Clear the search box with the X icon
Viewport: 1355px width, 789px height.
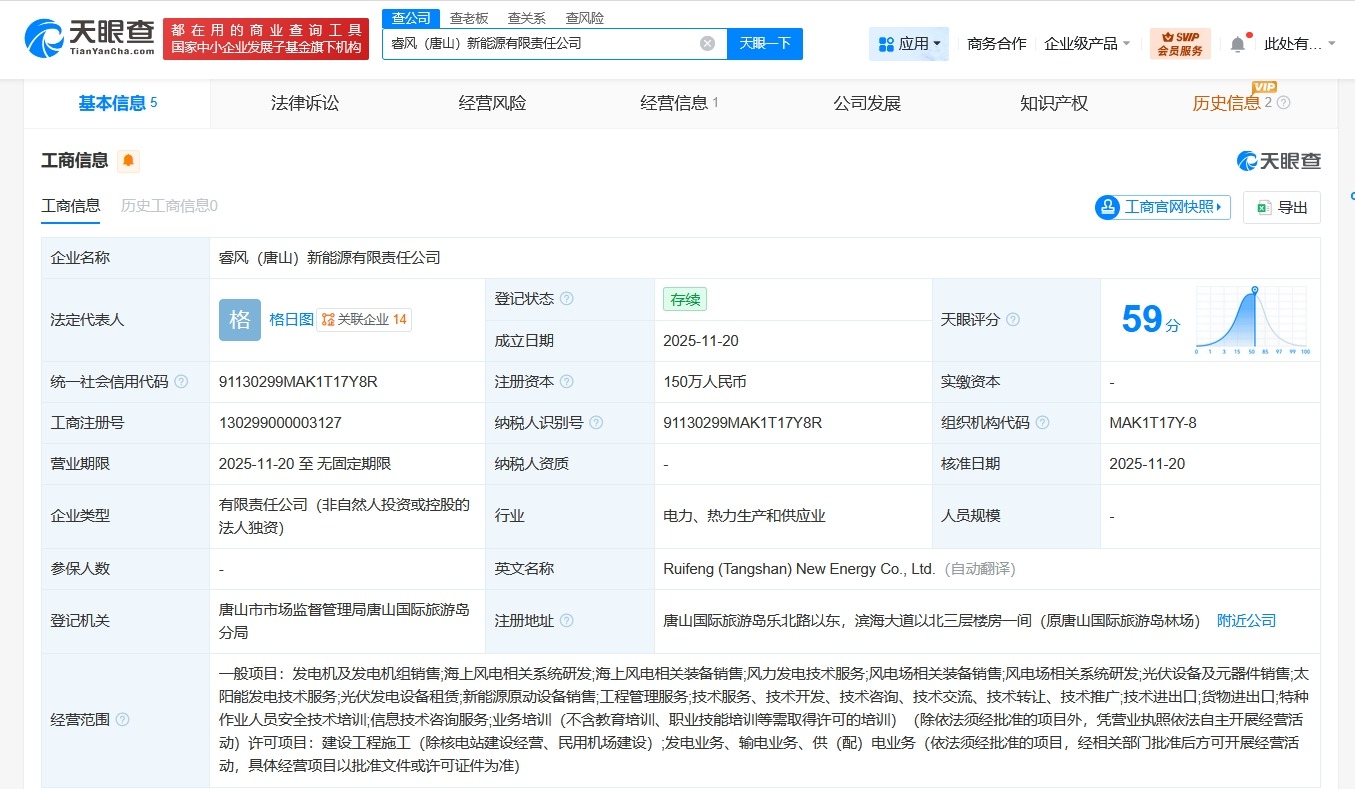pos(707,42)
